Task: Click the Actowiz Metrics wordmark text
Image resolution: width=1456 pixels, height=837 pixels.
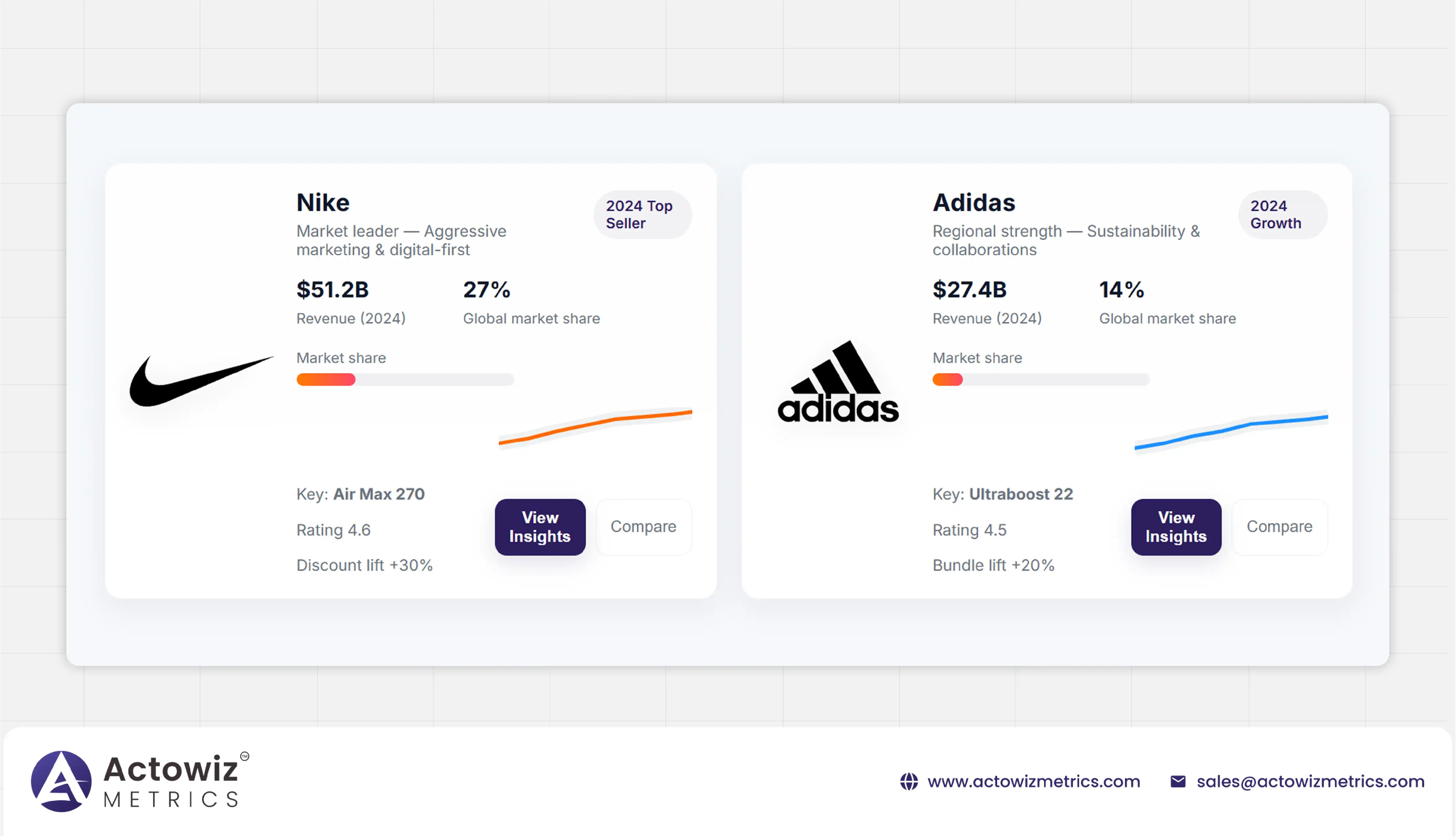Action: (171, 782)
